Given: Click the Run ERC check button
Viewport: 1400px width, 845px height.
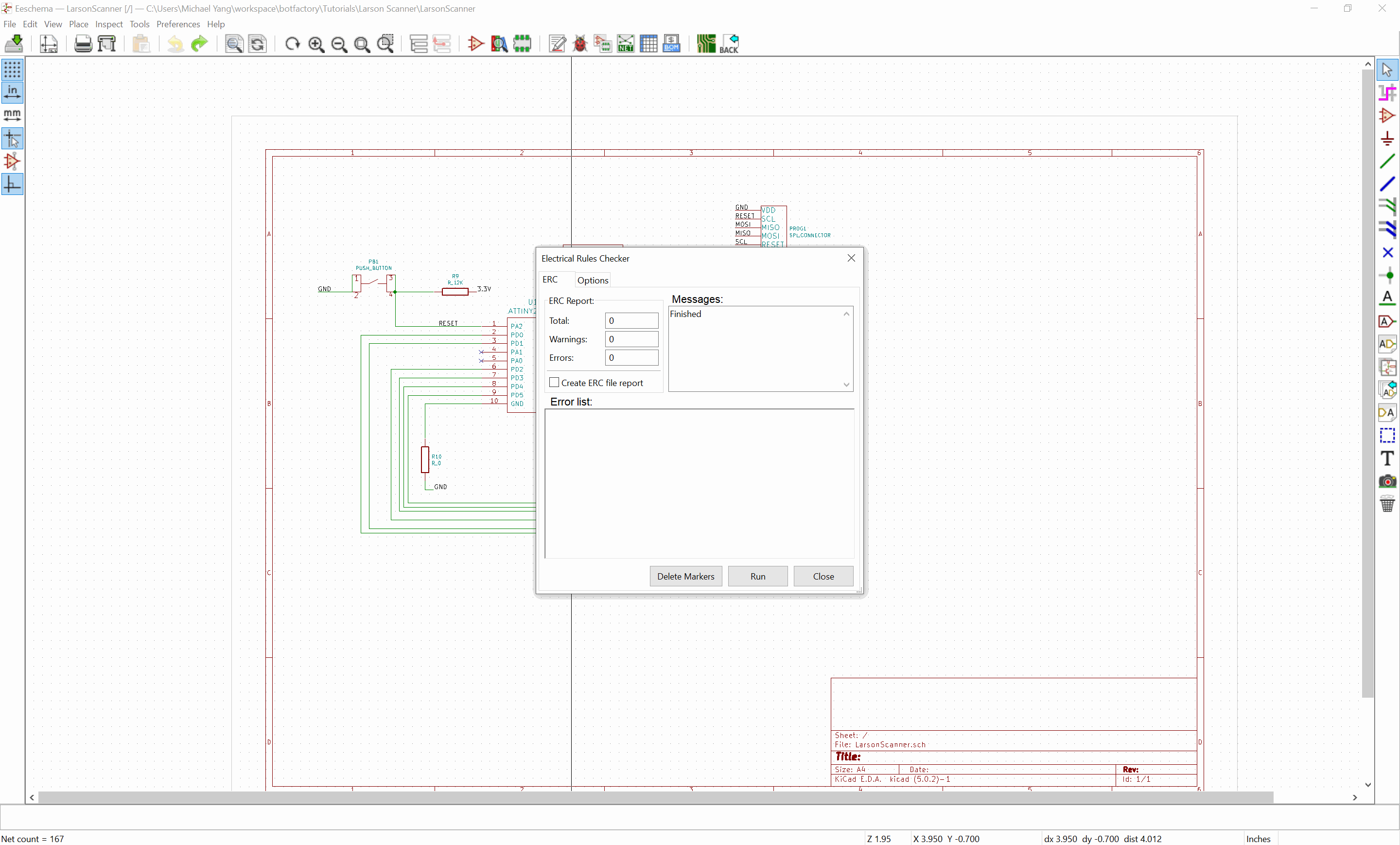Looking at the screenshot, I should coord(757,576).
